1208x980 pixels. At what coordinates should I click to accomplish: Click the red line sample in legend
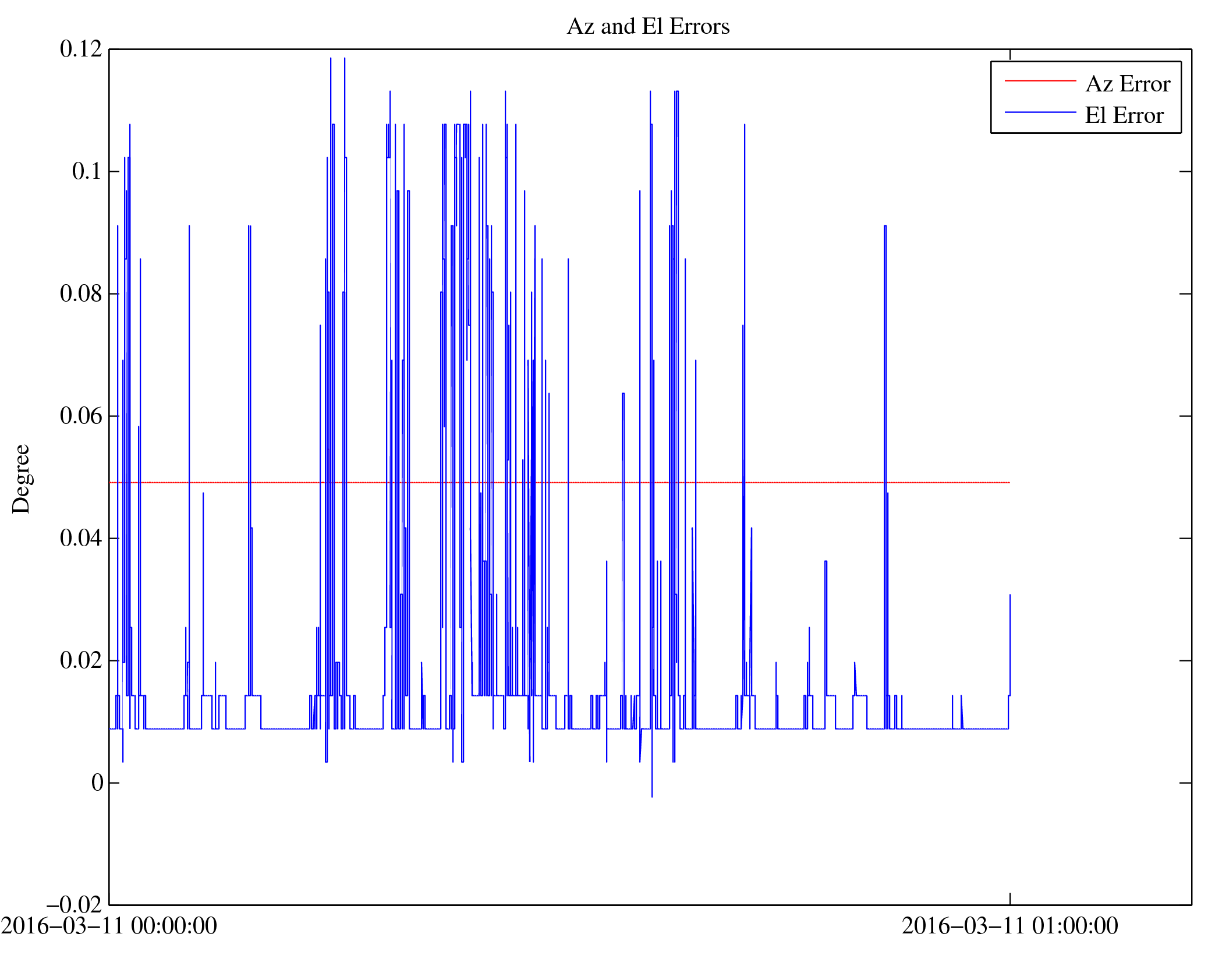coord(1040,80)
